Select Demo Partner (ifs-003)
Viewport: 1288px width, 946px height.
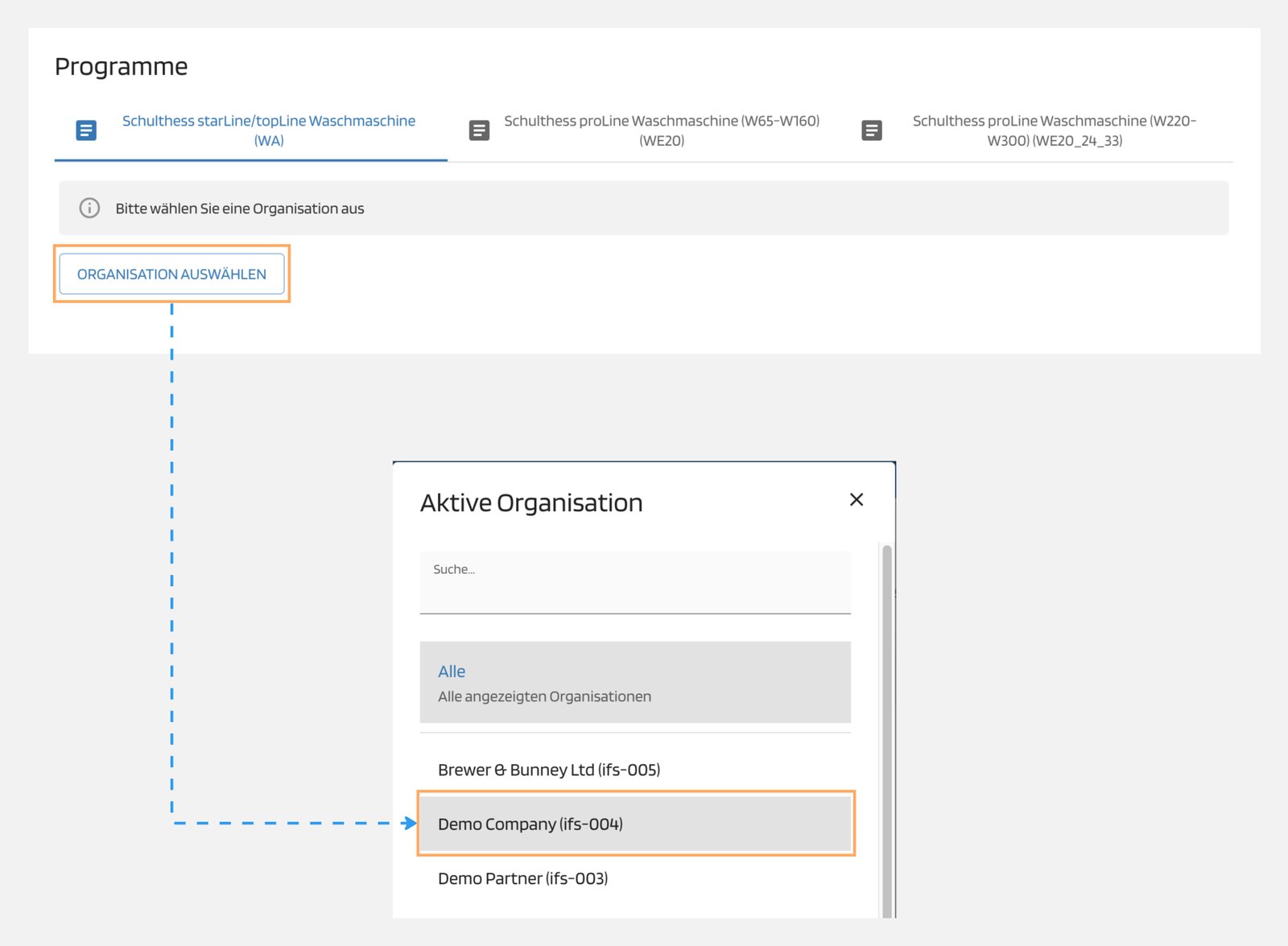(x=523, y=878)
